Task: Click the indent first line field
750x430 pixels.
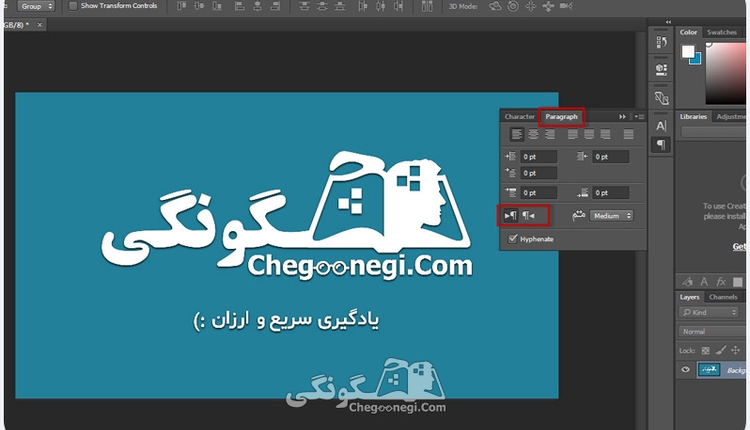Action: click(x=539, y=173)
